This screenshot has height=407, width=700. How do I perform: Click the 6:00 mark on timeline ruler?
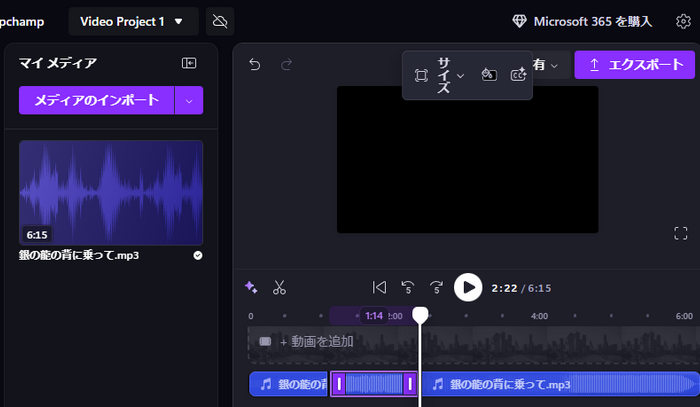coord(684,316)
